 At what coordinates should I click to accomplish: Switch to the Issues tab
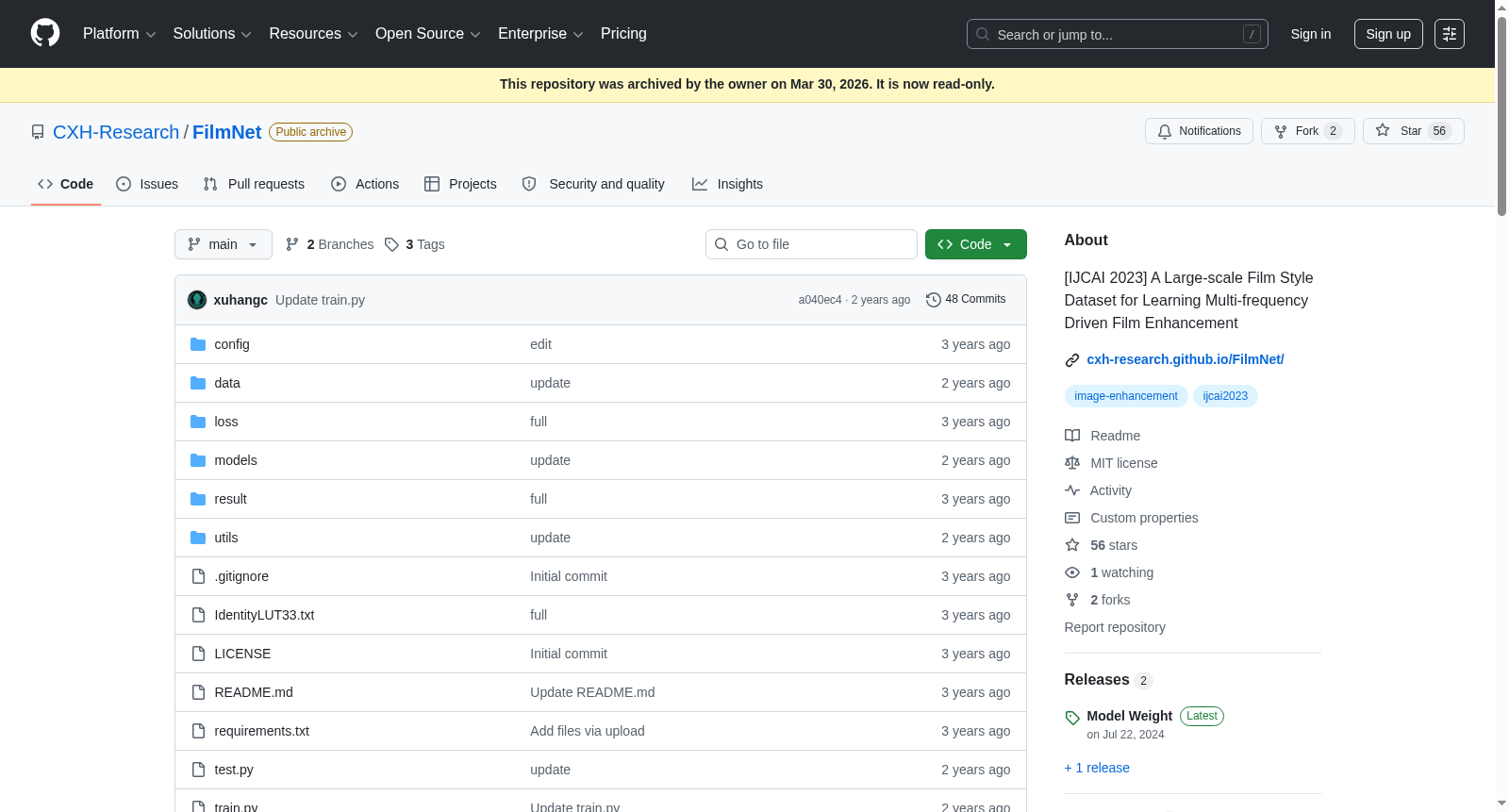tap(147, 184)
